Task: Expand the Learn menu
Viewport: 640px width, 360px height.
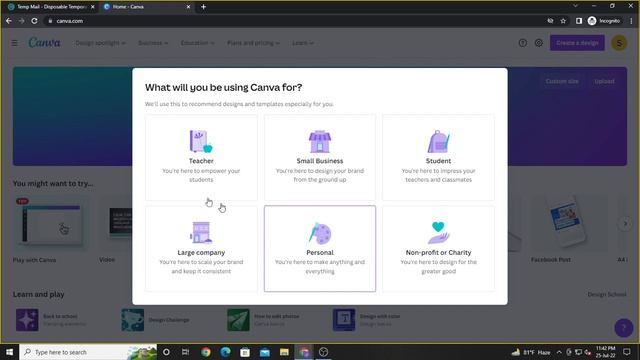Action: coord(303,43)
